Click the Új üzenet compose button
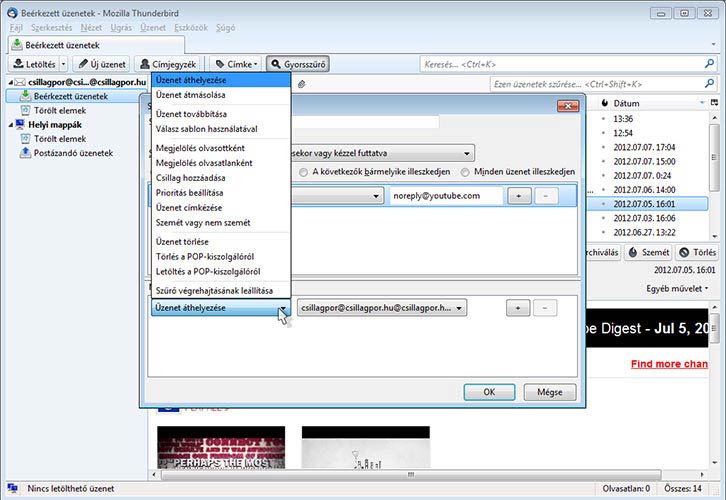The height and width of the screenshot is (500, 726). [103, 64]
